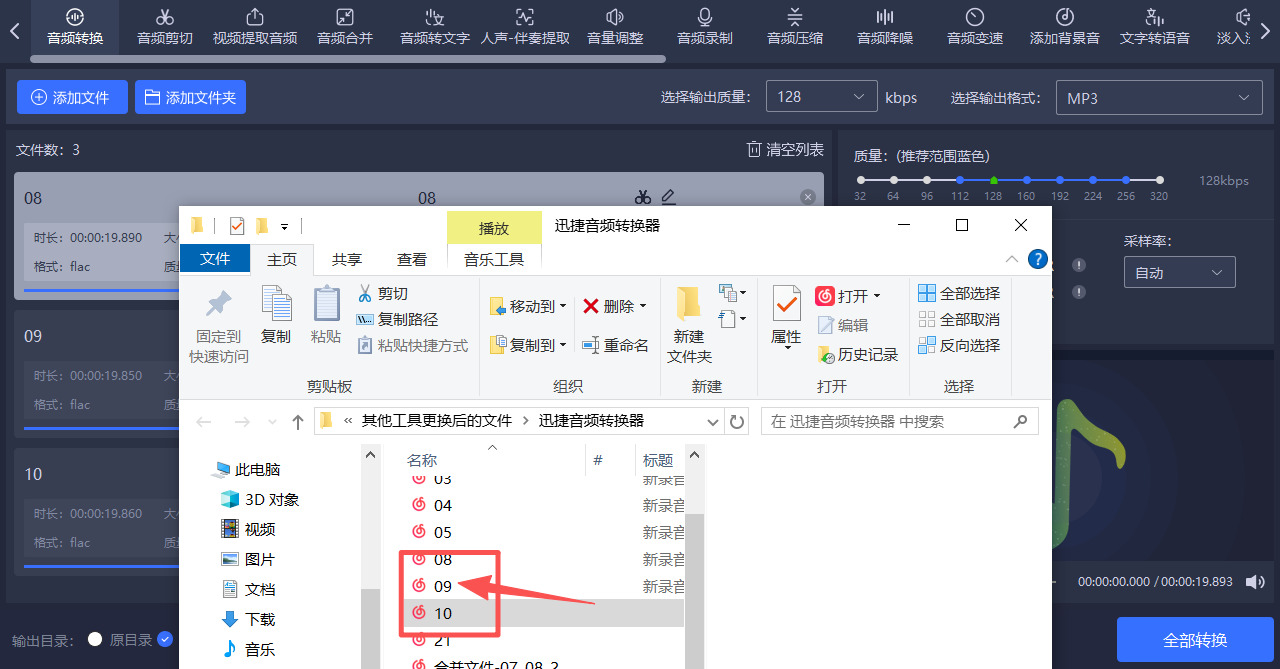Switch to the 查看 ribbon tab

point(412,259)
